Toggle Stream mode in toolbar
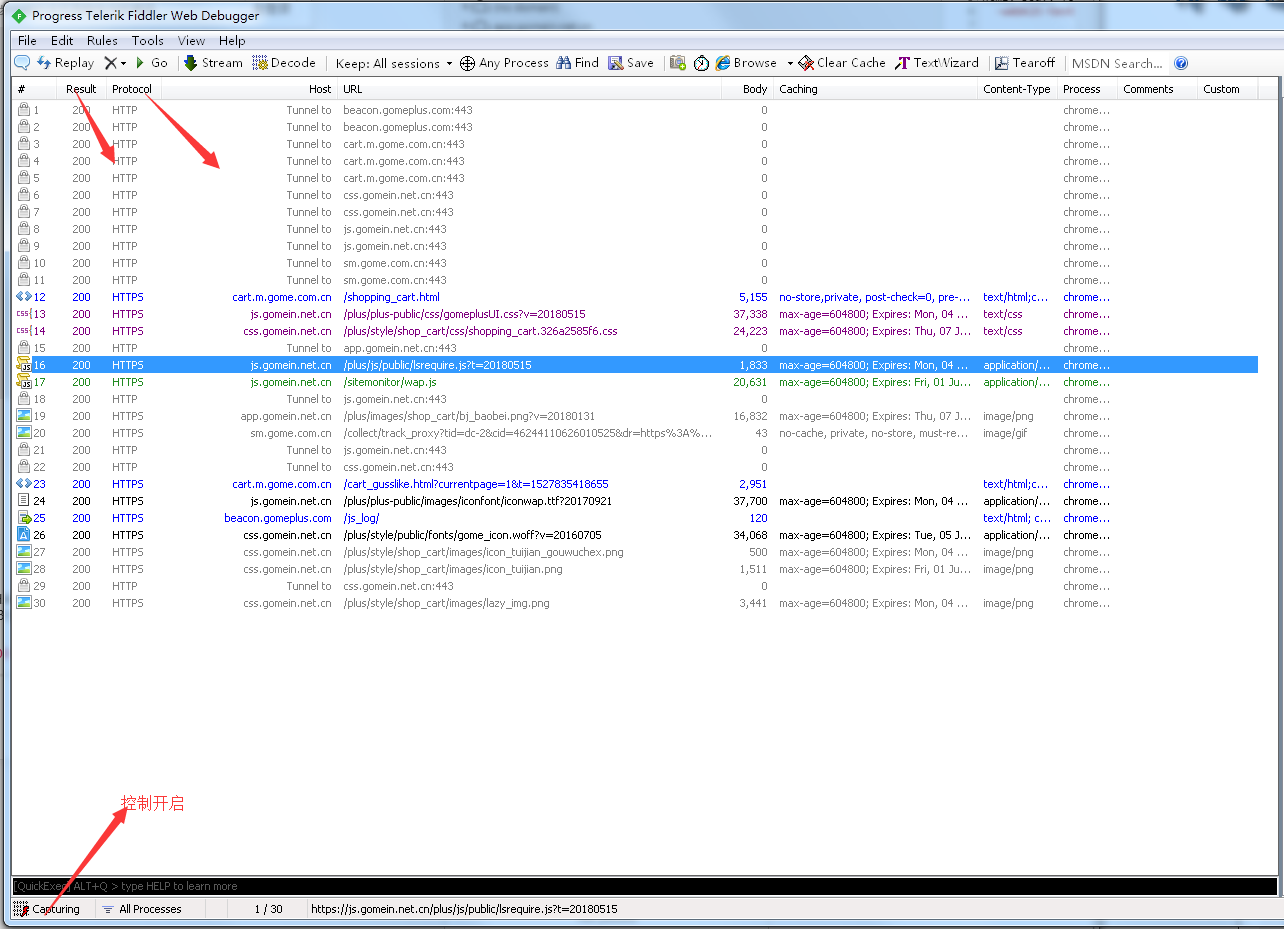The height and width of the screenshot is (929, 1284). (x=213, y=63)
